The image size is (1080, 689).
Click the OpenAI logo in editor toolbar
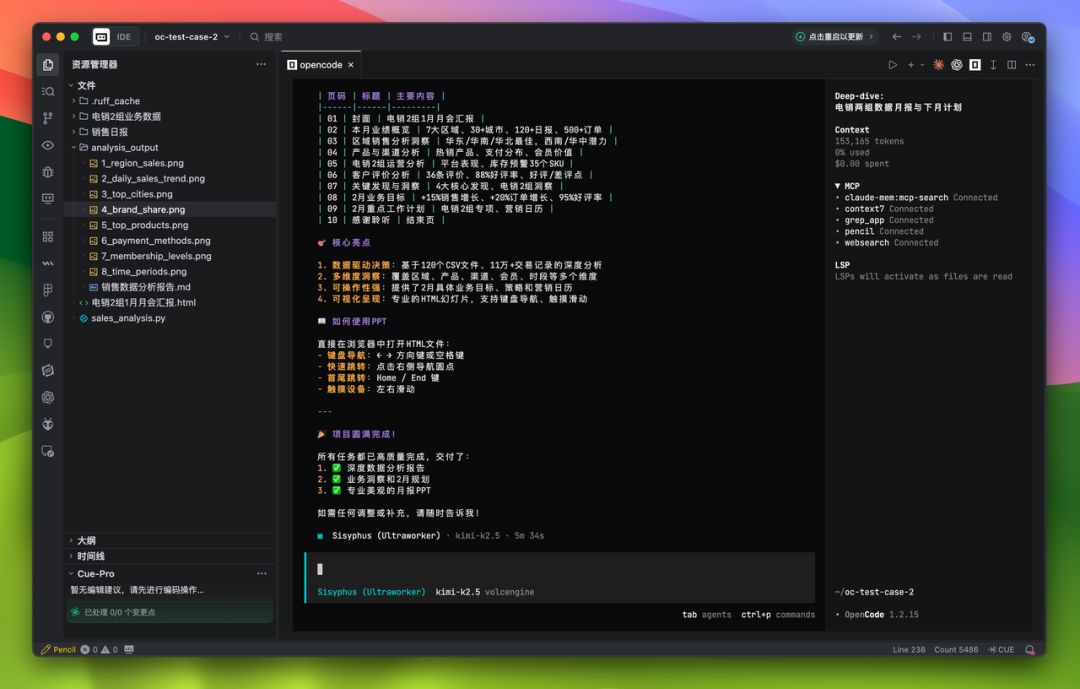pos(956,65)
